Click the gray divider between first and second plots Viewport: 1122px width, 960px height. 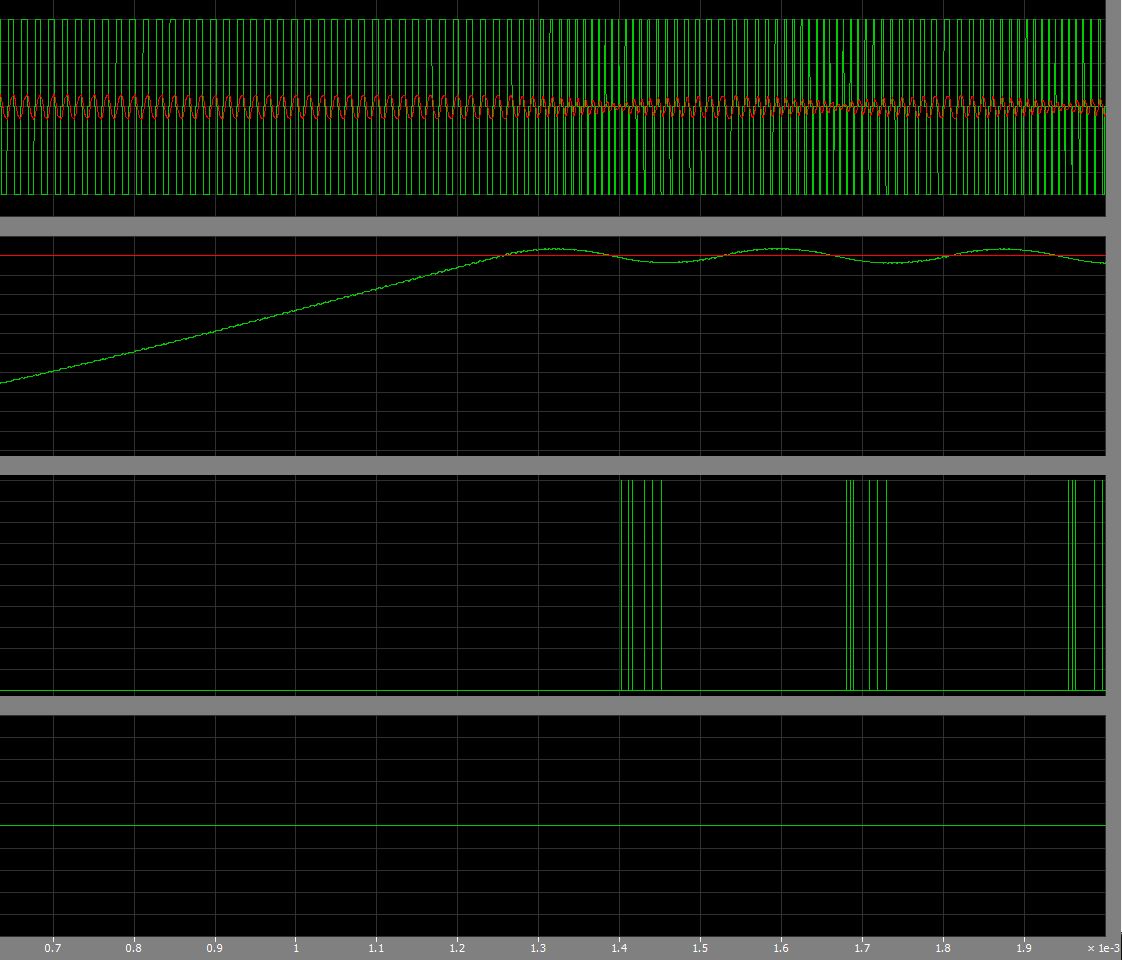(550, 226)
